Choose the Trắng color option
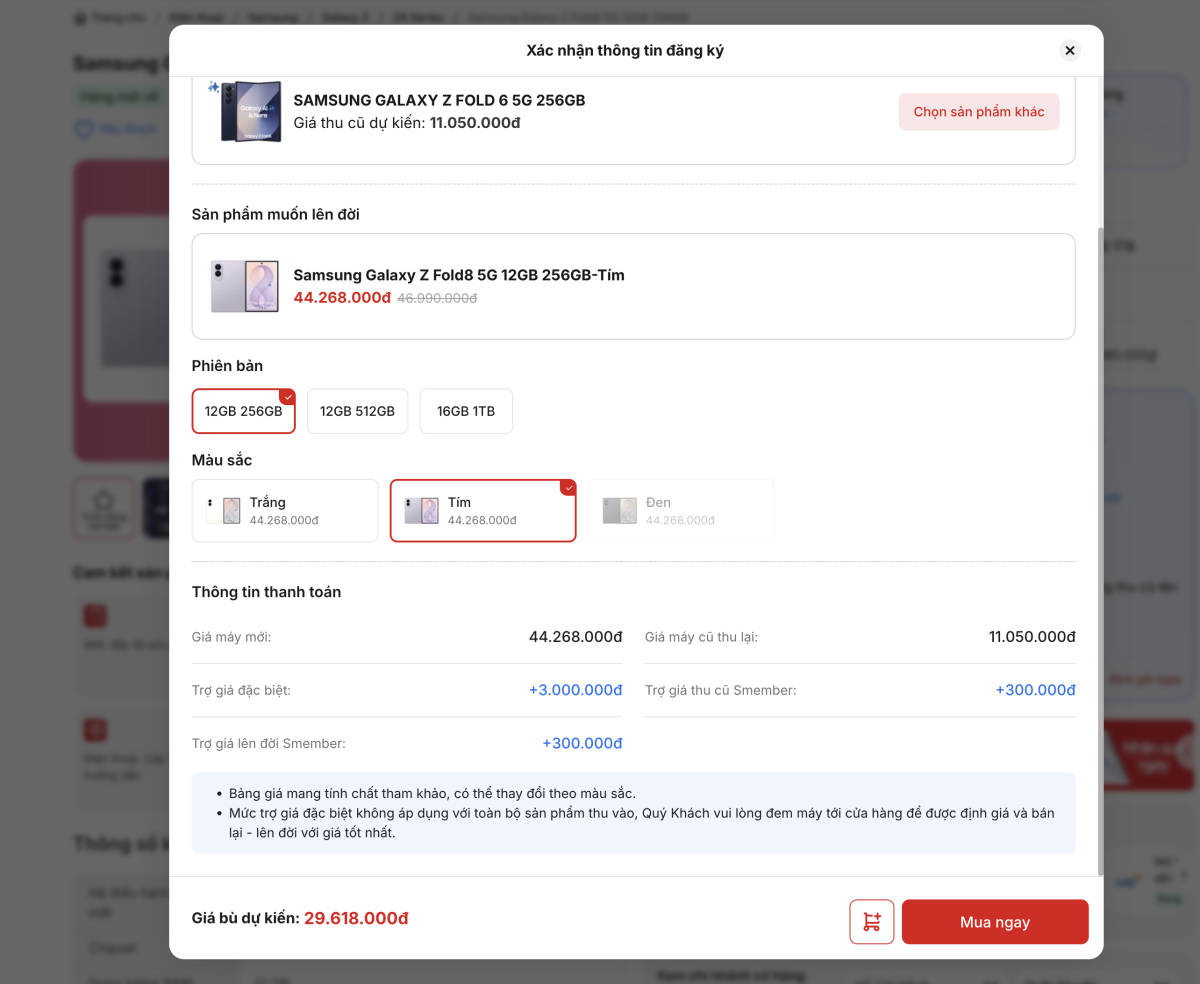Viewport: 1200px width, 984px height. 285,511
